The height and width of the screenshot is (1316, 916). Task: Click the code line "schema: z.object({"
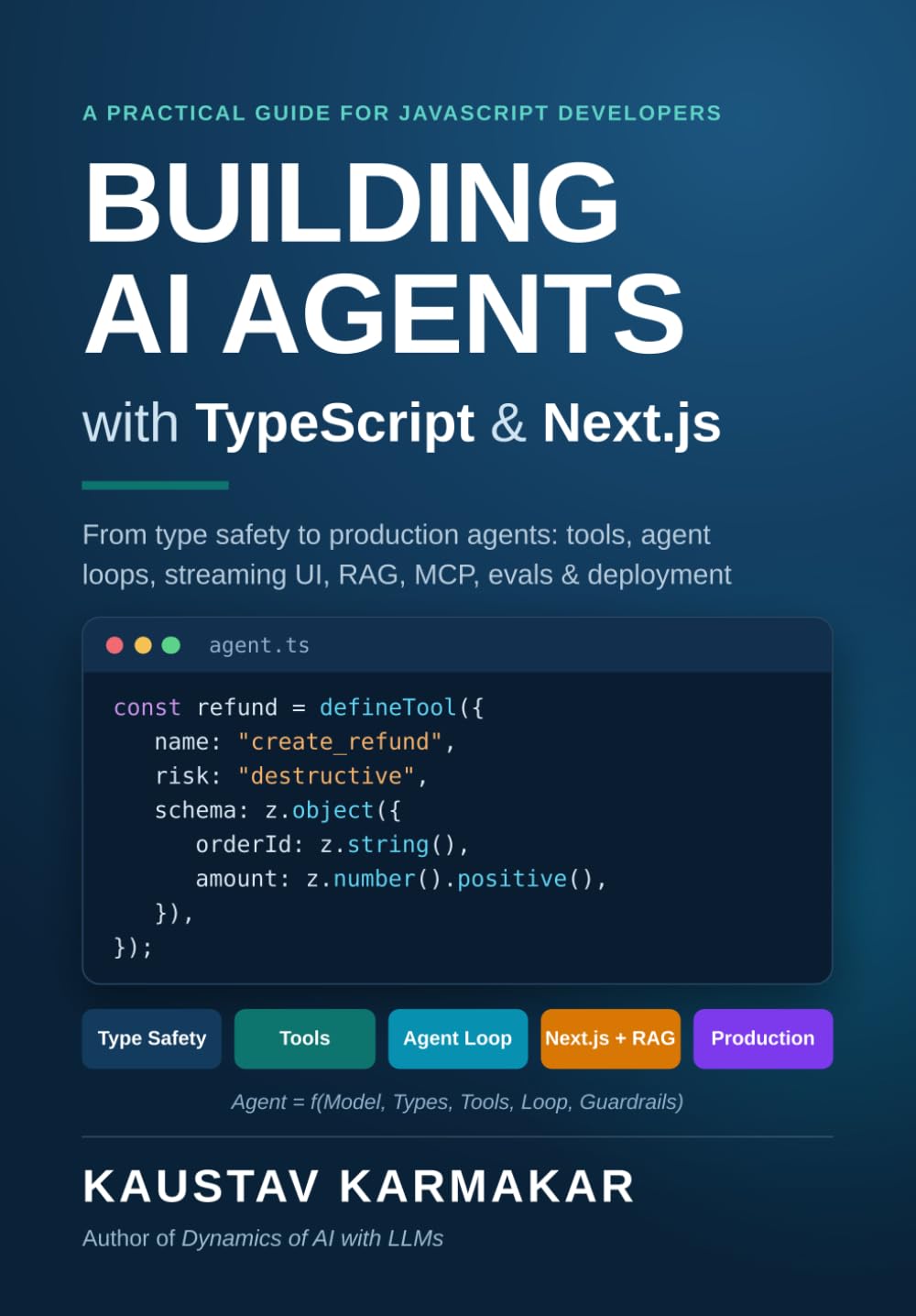[x=278, y=810]
